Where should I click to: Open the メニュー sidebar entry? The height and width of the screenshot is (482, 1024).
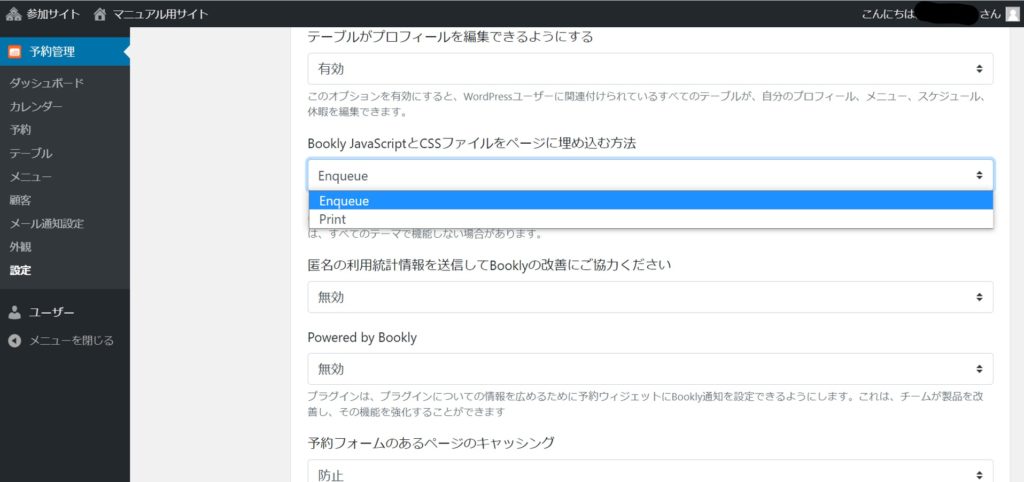pos(31,177)
